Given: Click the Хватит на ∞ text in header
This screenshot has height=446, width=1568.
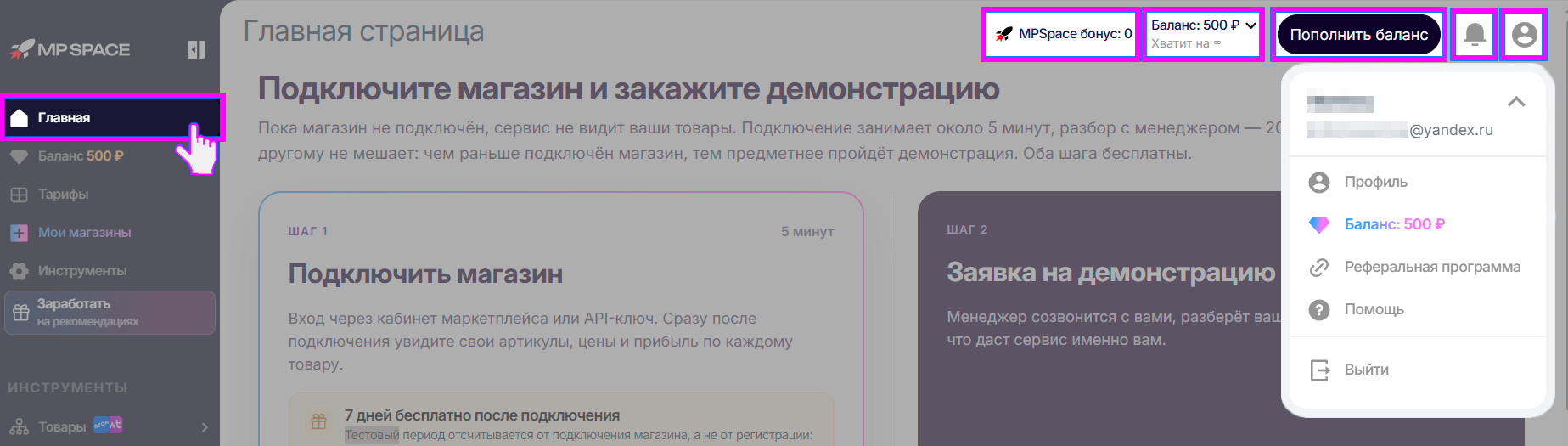Looking at the screenshot, I should pyautogui.click(x=1186, y=43).
